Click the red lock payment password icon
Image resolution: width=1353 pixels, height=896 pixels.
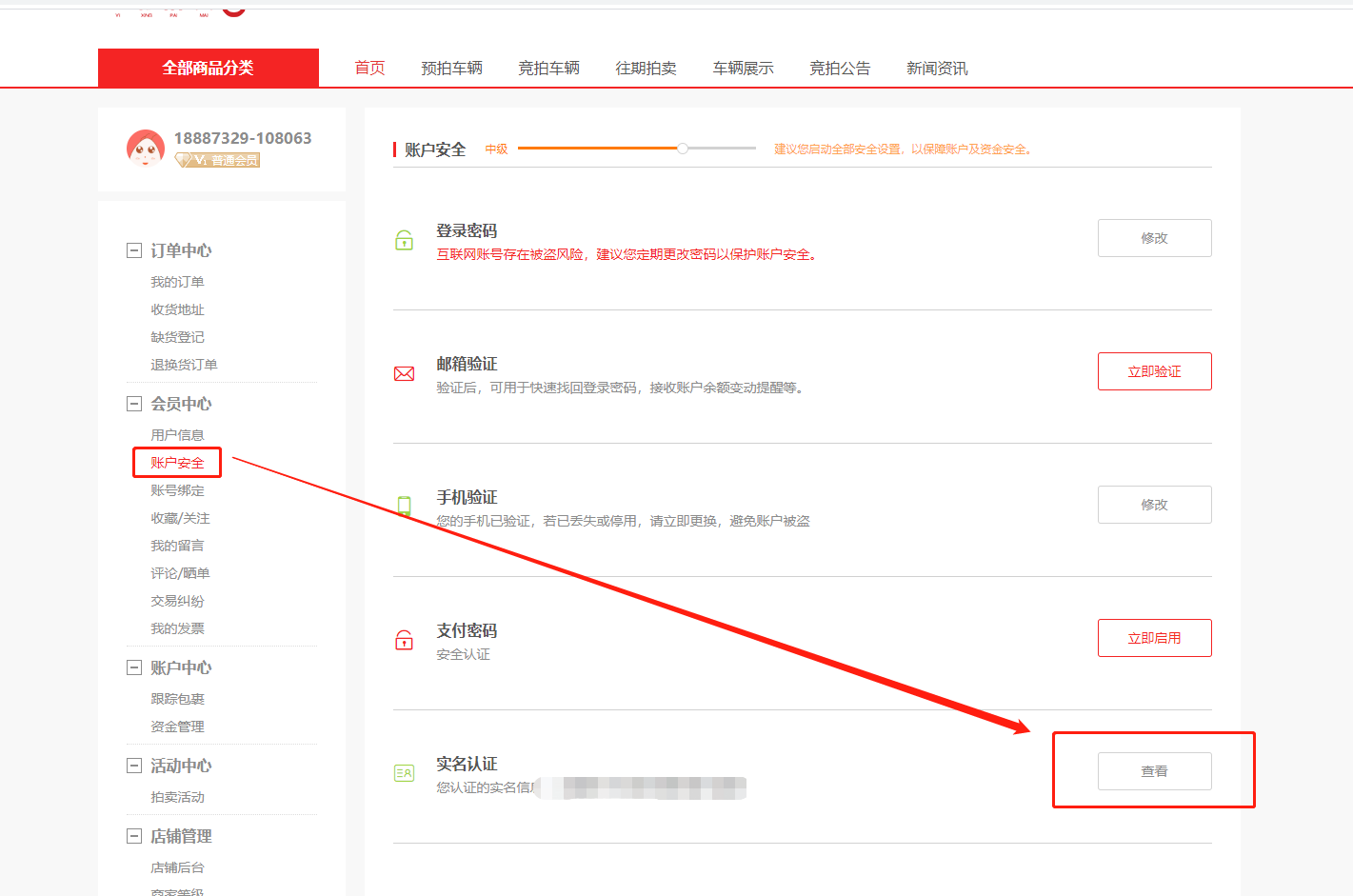[404, 640]
